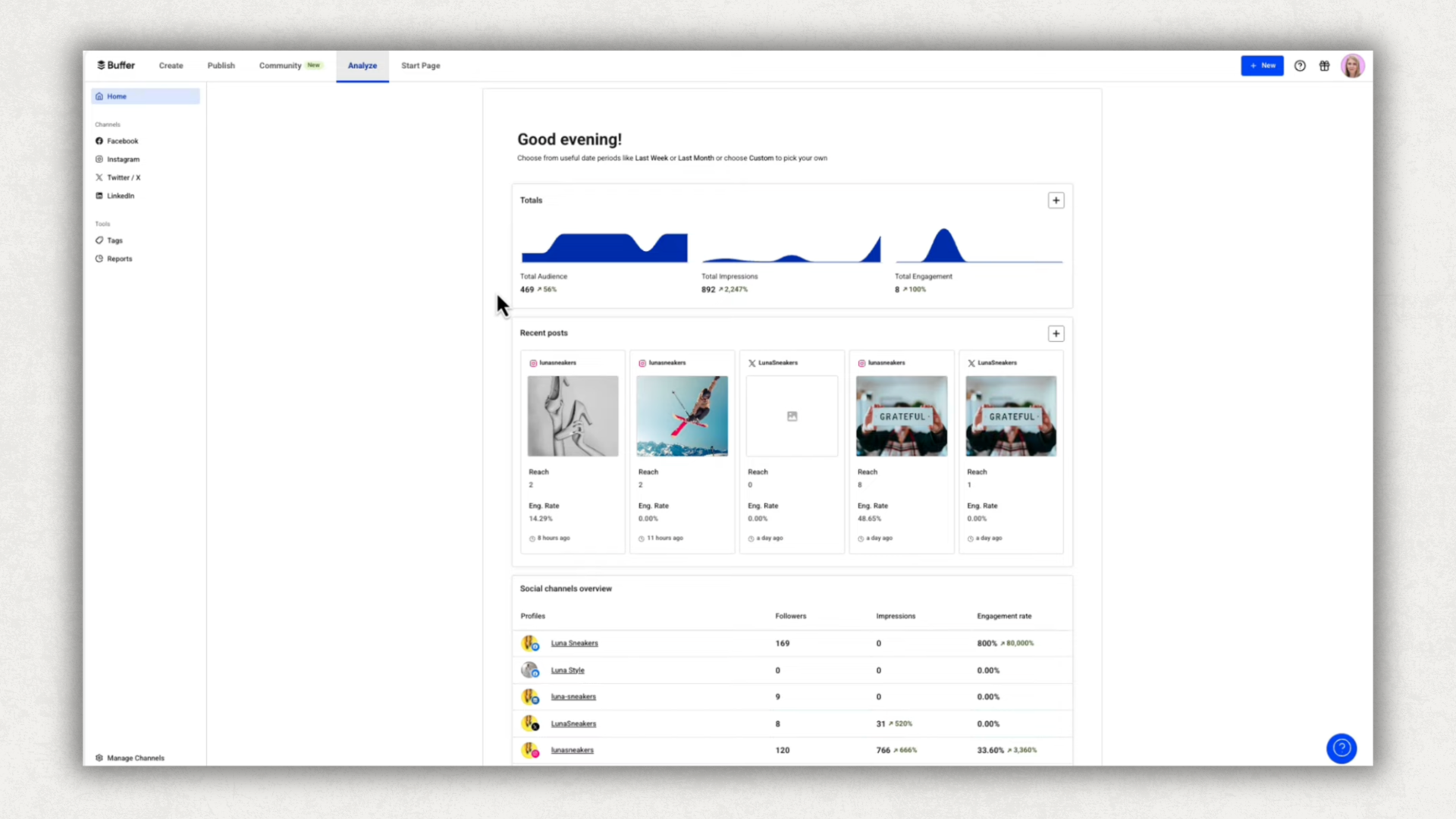Open the lunasneakers GRATEFUL post thumbnail

point(902,416)
